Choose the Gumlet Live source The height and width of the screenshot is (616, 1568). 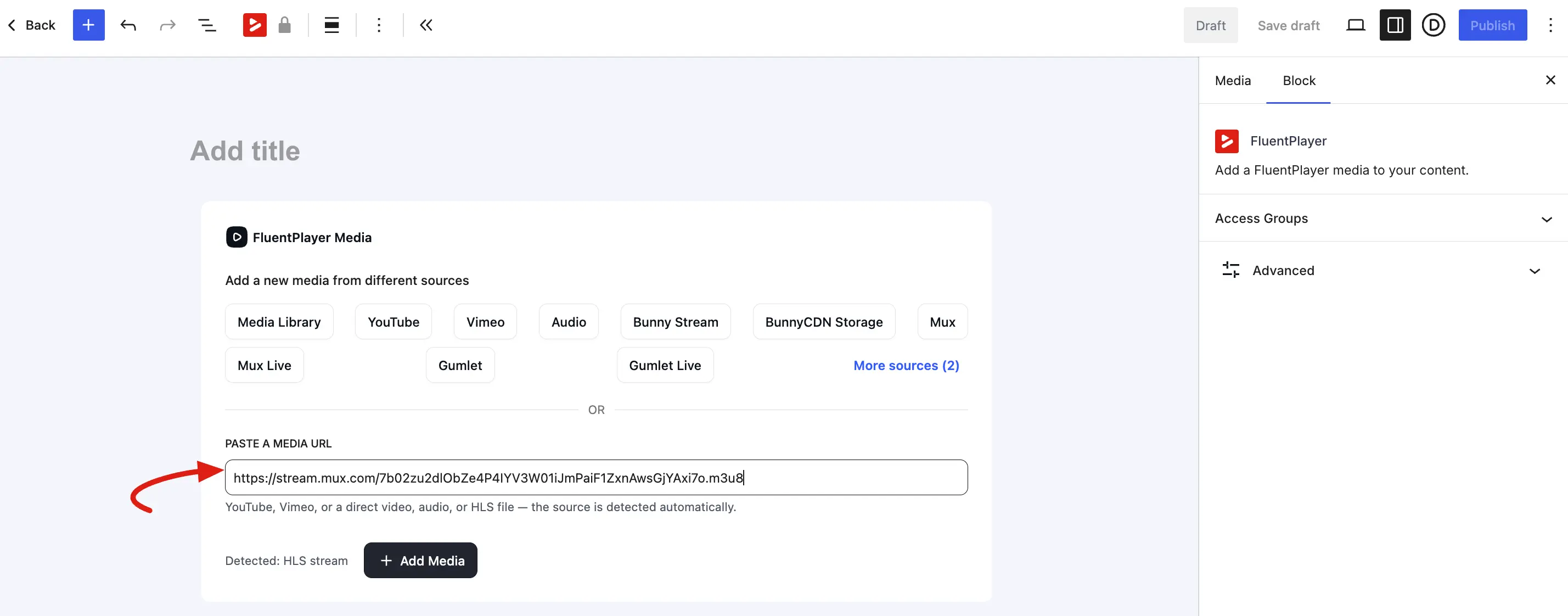(665, 365)
